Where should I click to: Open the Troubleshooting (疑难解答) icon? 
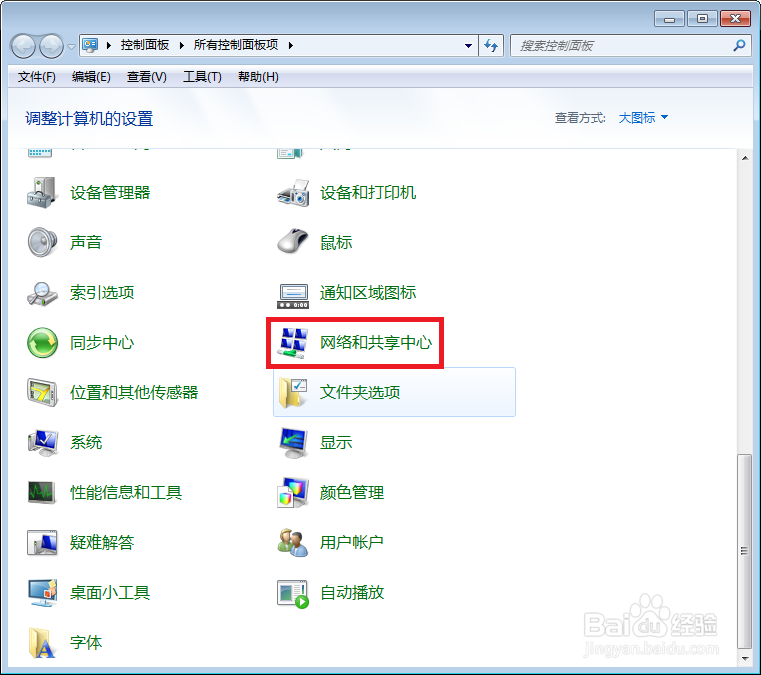(x=42, y=543)
